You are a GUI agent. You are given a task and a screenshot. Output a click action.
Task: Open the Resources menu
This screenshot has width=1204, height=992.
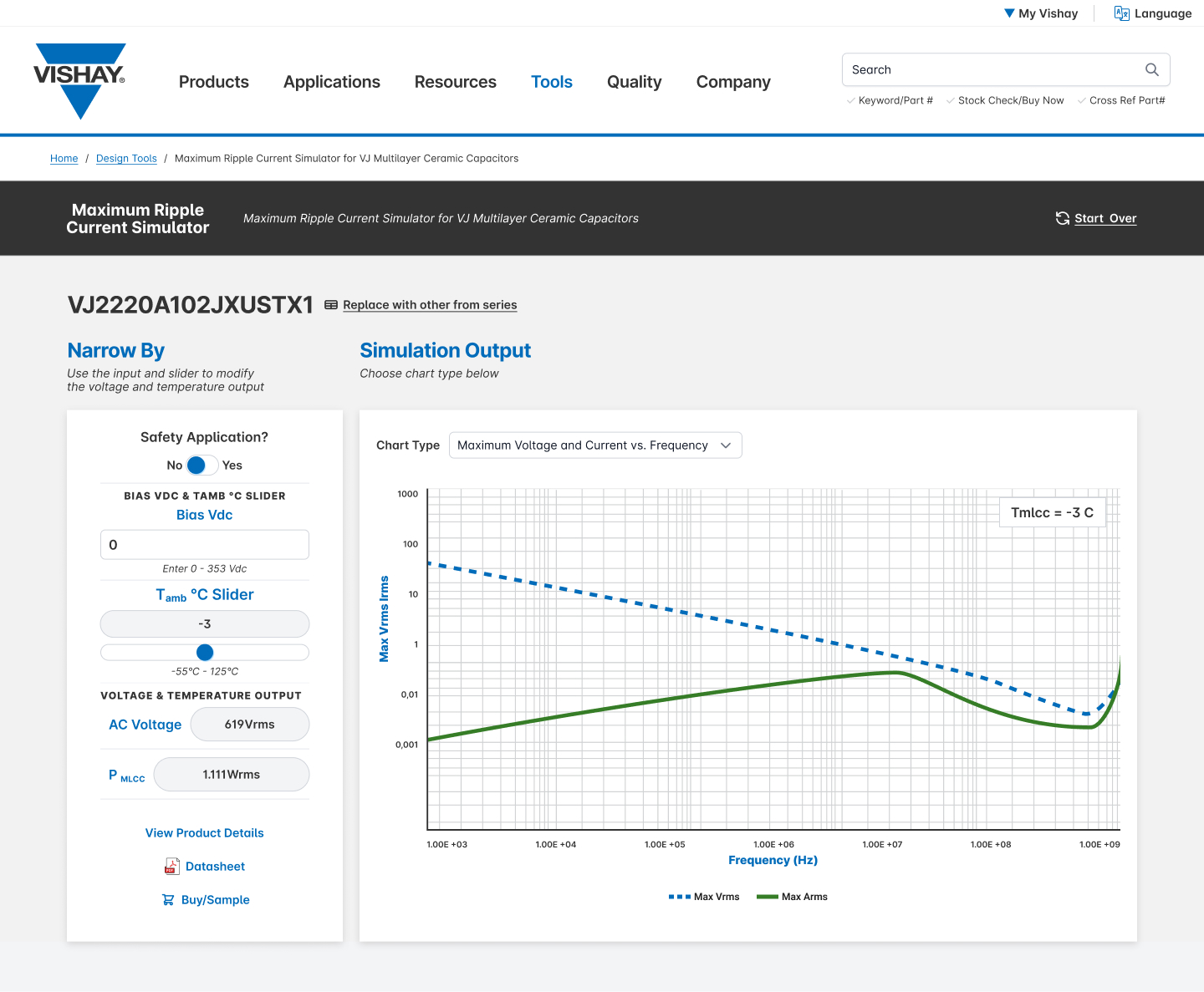(456, 82)
